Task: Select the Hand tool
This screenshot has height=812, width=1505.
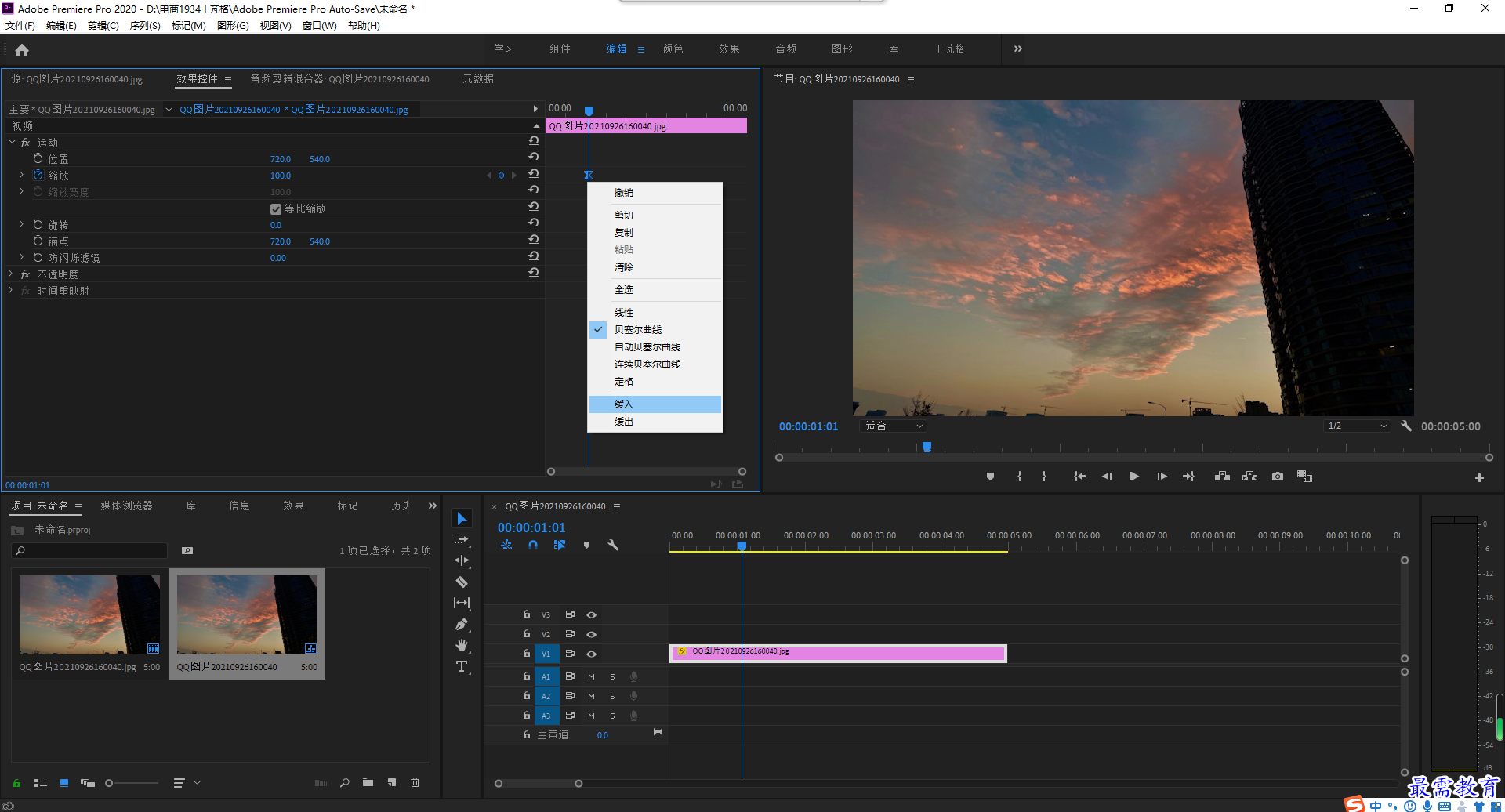Action: click(462, 645)
